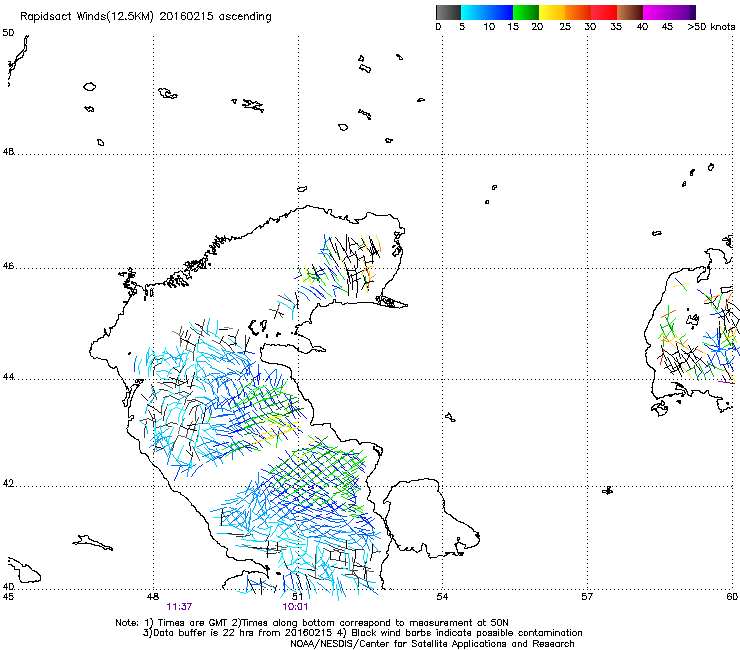Screen dimensions: 740x650
Task: Click the blue 5-15 knots legend band
Action: point(487,12)
